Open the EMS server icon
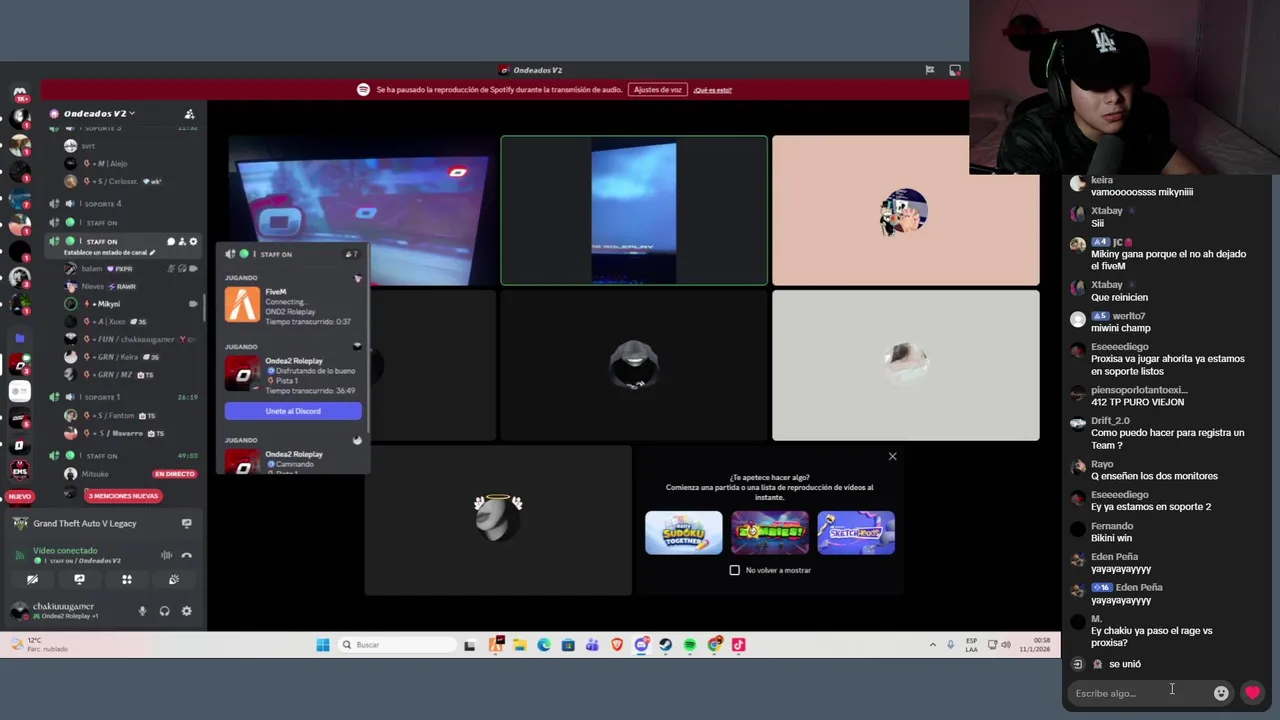1280x720 pixels. click(x=19, y=471)
